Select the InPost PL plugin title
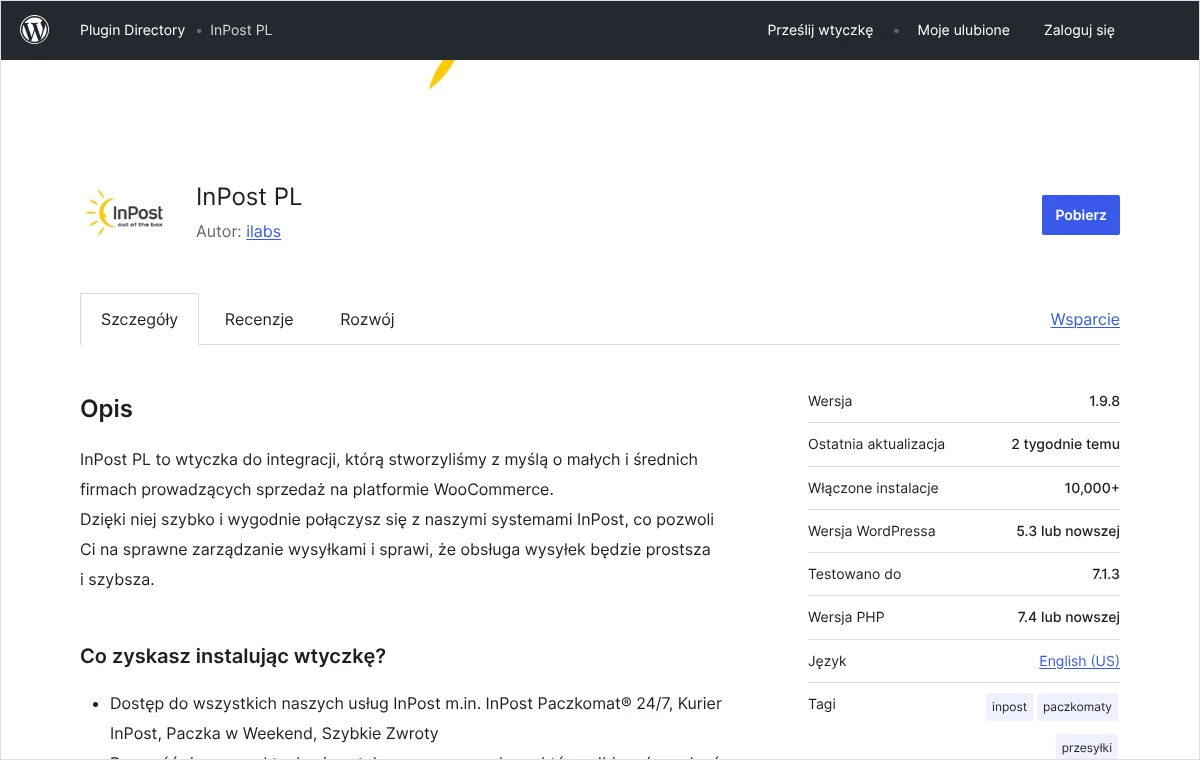Screen dimensions: 1200x760 click(249, 197)
